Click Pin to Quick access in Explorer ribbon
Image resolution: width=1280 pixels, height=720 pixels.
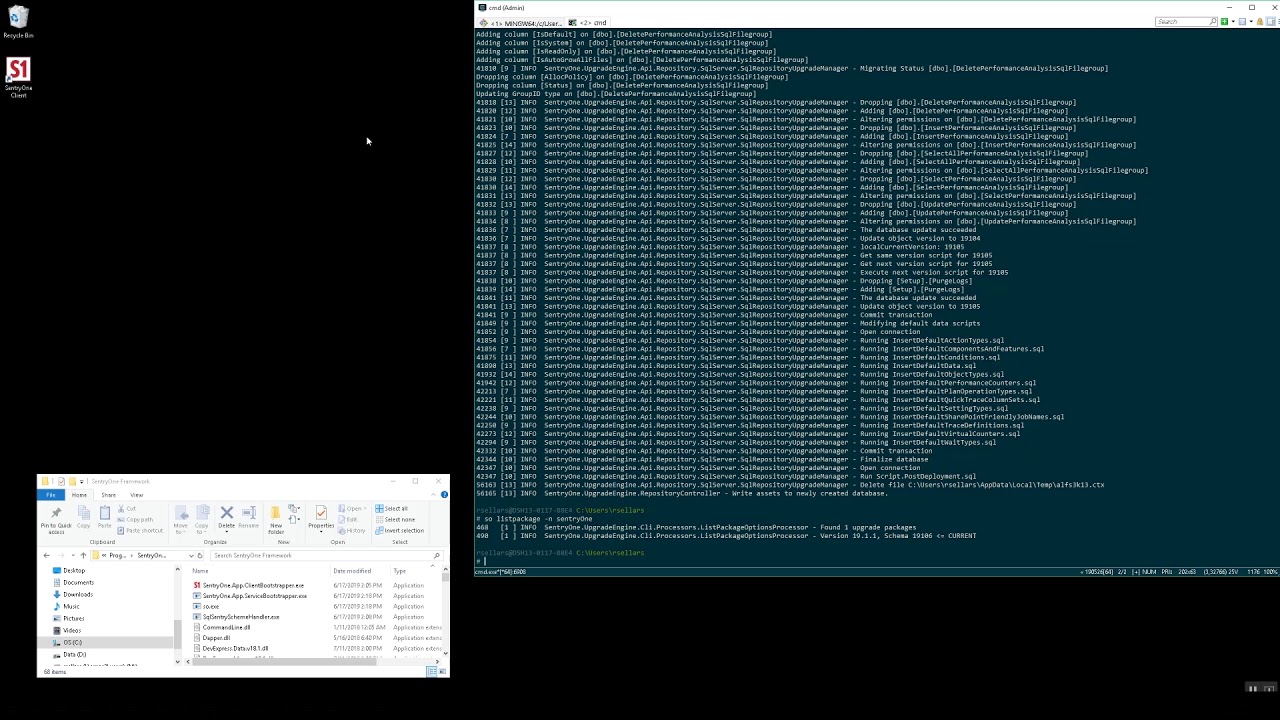point(56,520)
